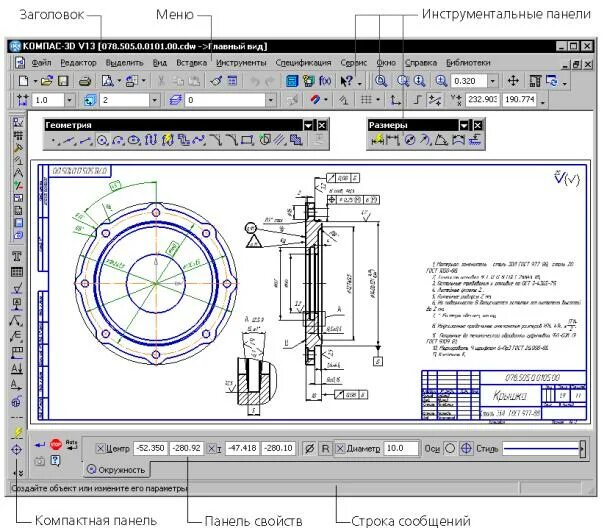Open the Размеры panel options arrow

pyautogui.click(x=464, y=125)
